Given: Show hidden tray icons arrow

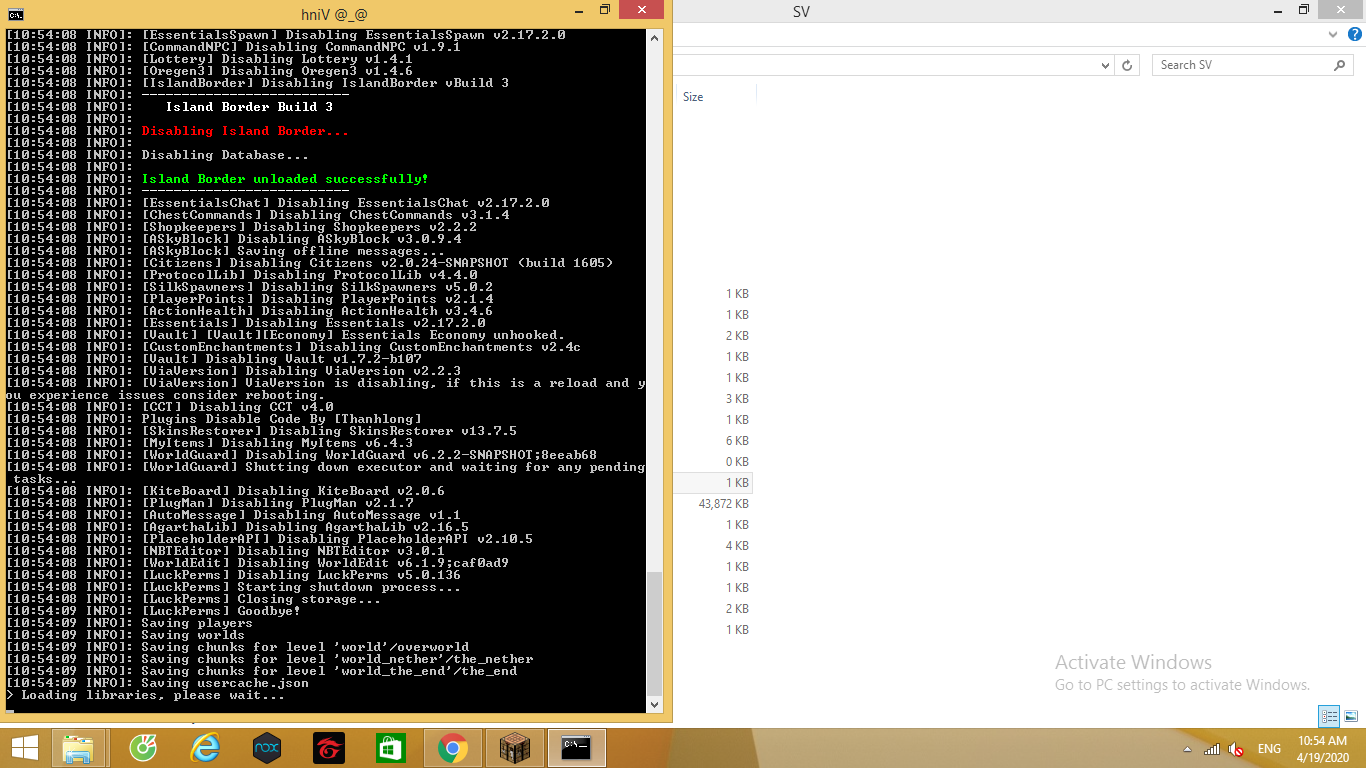Looking at the screenshot, I should (x=1187, y=749).
